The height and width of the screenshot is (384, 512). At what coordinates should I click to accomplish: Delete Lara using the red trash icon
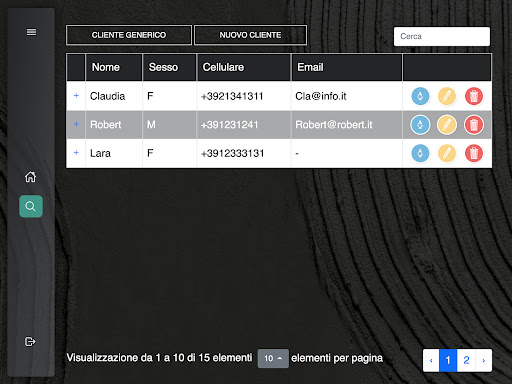474,153
